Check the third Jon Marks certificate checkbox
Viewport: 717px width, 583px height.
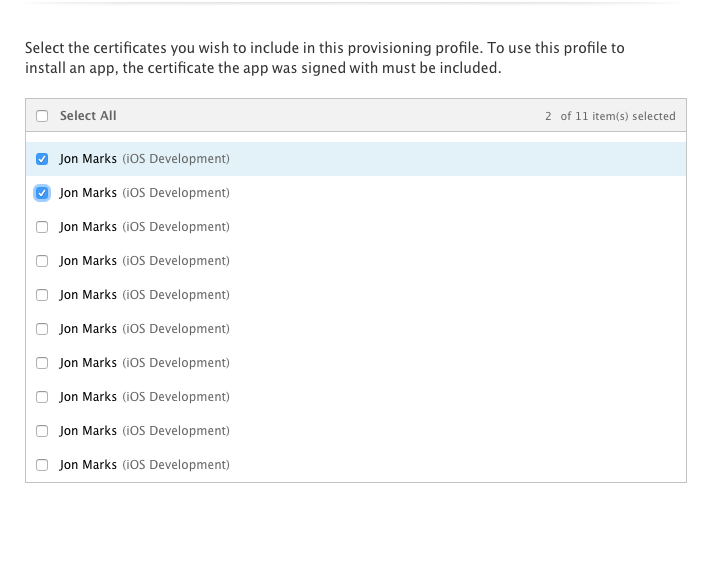pos(42,227)
